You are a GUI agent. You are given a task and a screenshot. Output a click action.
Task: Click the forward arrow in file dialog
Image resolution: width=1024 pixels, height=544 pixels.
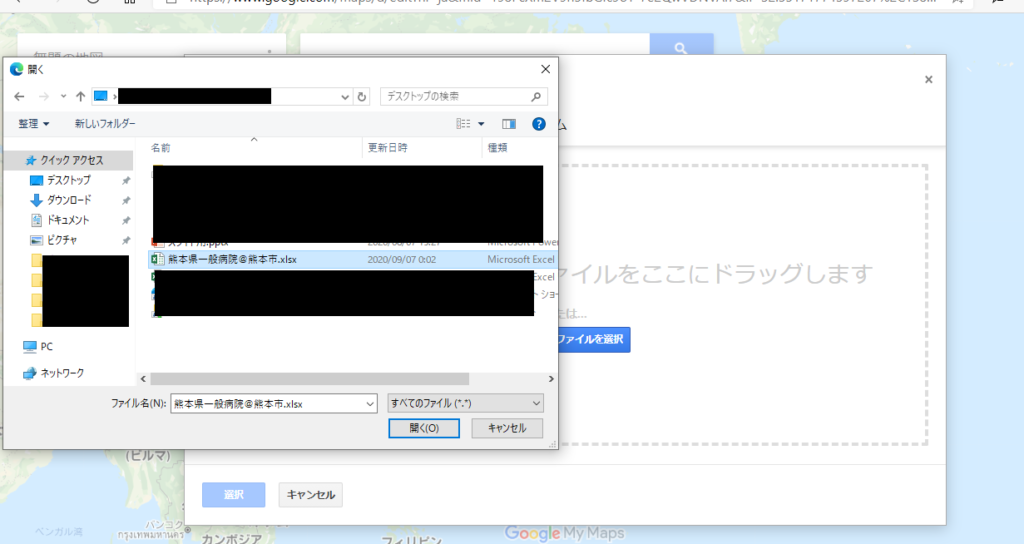(44, 97)
